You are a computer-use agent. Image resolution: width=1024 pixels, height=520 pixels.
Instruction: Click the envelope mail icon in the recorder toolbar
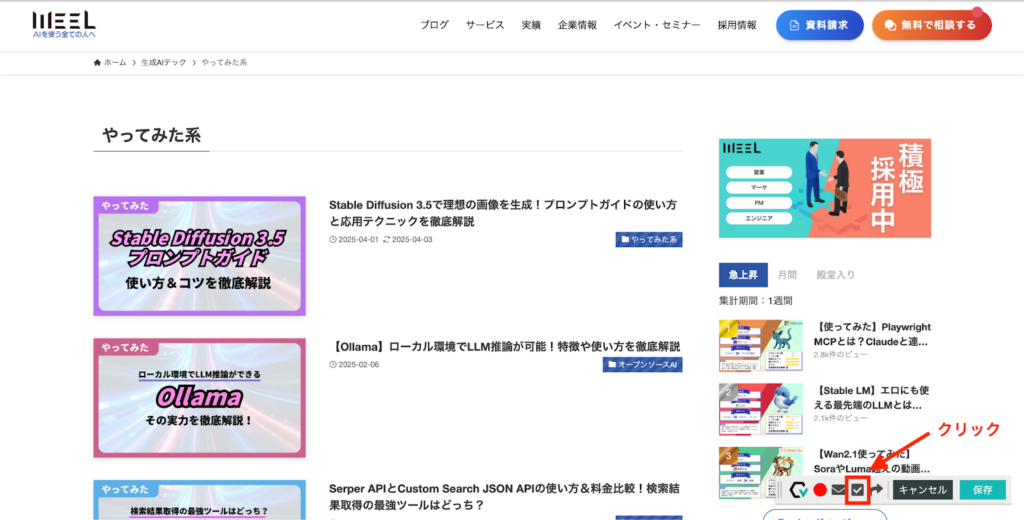click(x=839, y=489)
